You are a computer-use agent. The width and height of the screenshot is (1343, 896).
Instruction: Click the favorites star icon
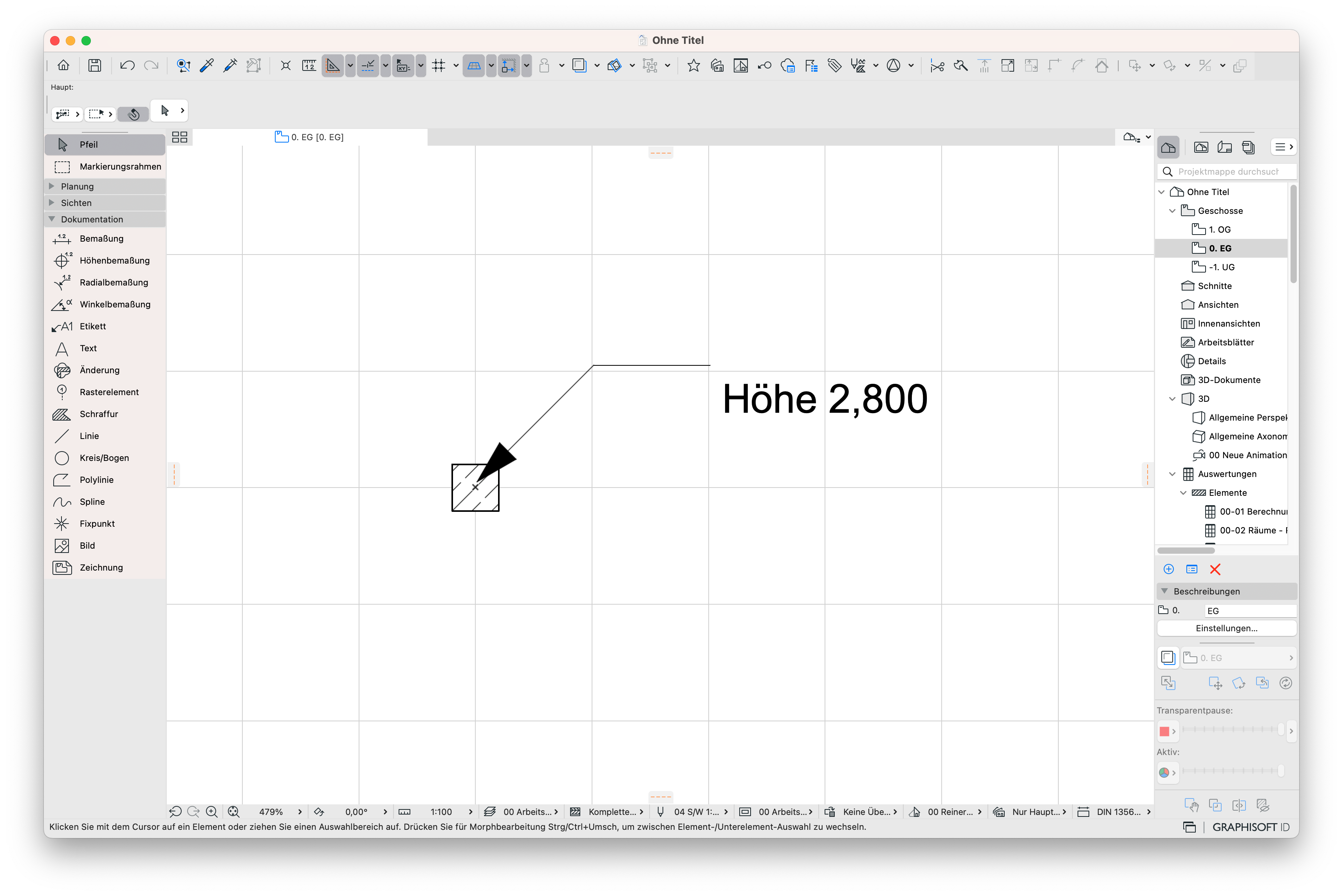[693, 66]
